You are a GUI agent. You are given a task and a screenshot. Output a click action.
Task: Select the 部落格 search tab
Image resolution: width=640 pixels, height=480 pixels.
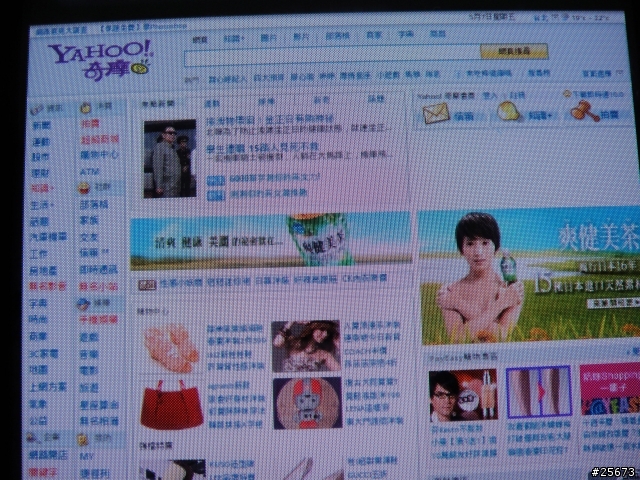(x=337, y=36)
